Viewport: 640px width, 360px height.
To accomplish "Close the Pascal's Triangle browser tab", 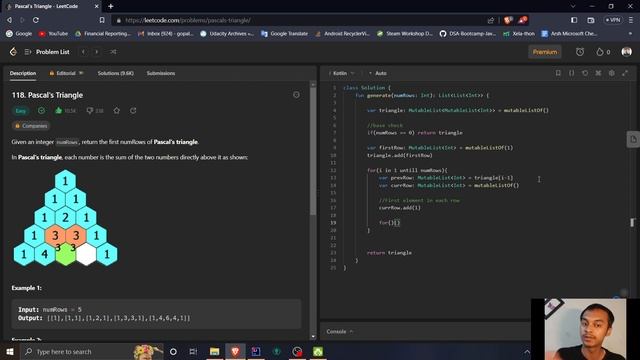I will point(97,6).
